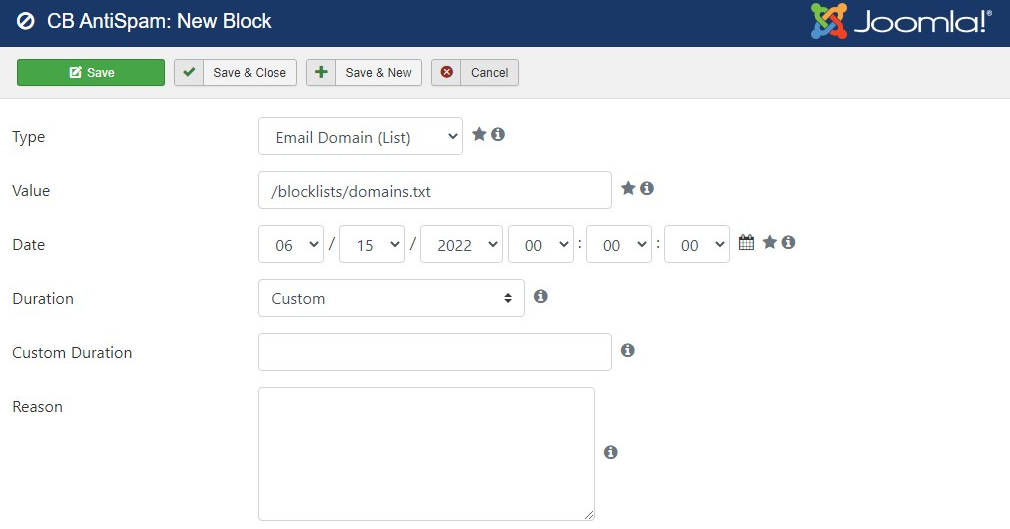Viewport: 1010px width, 529px height.
Task: Click Save & Close button
Action: coord(235,72)
